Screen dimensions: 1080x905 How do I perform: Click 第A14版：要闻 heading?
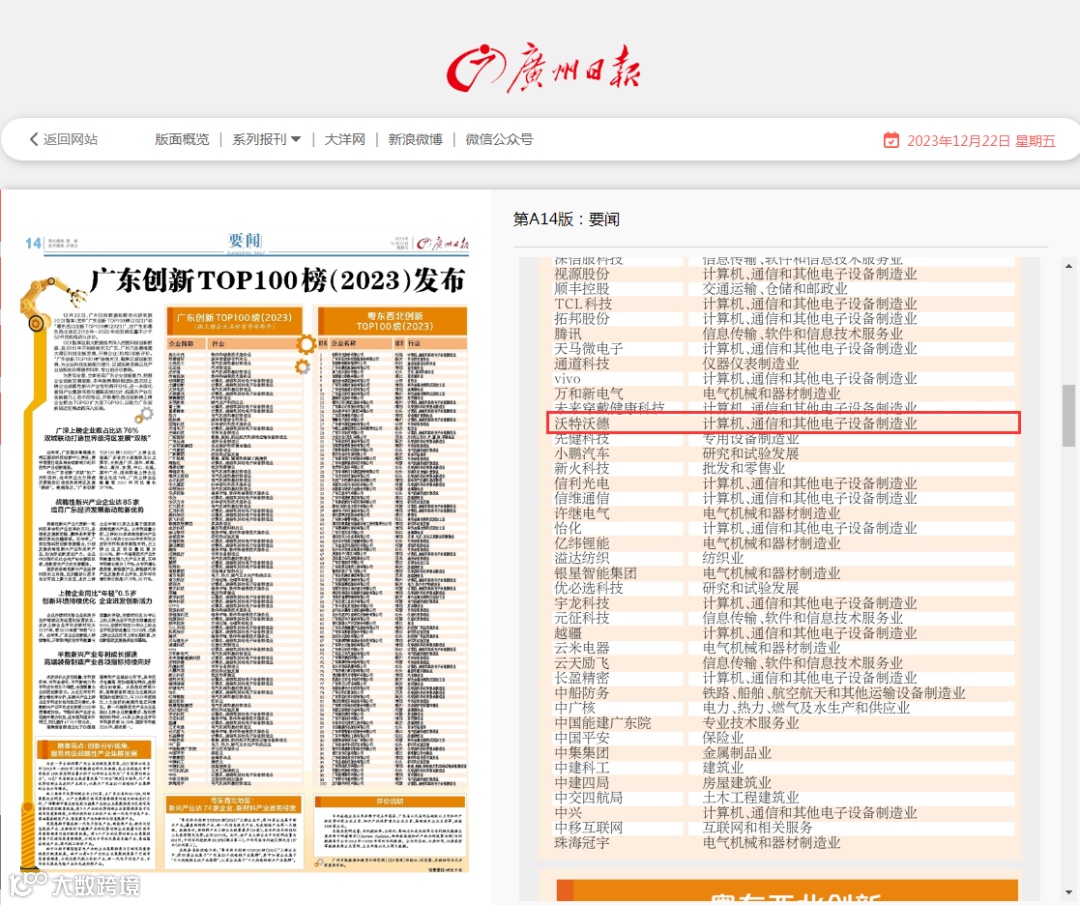coord(566,219)
